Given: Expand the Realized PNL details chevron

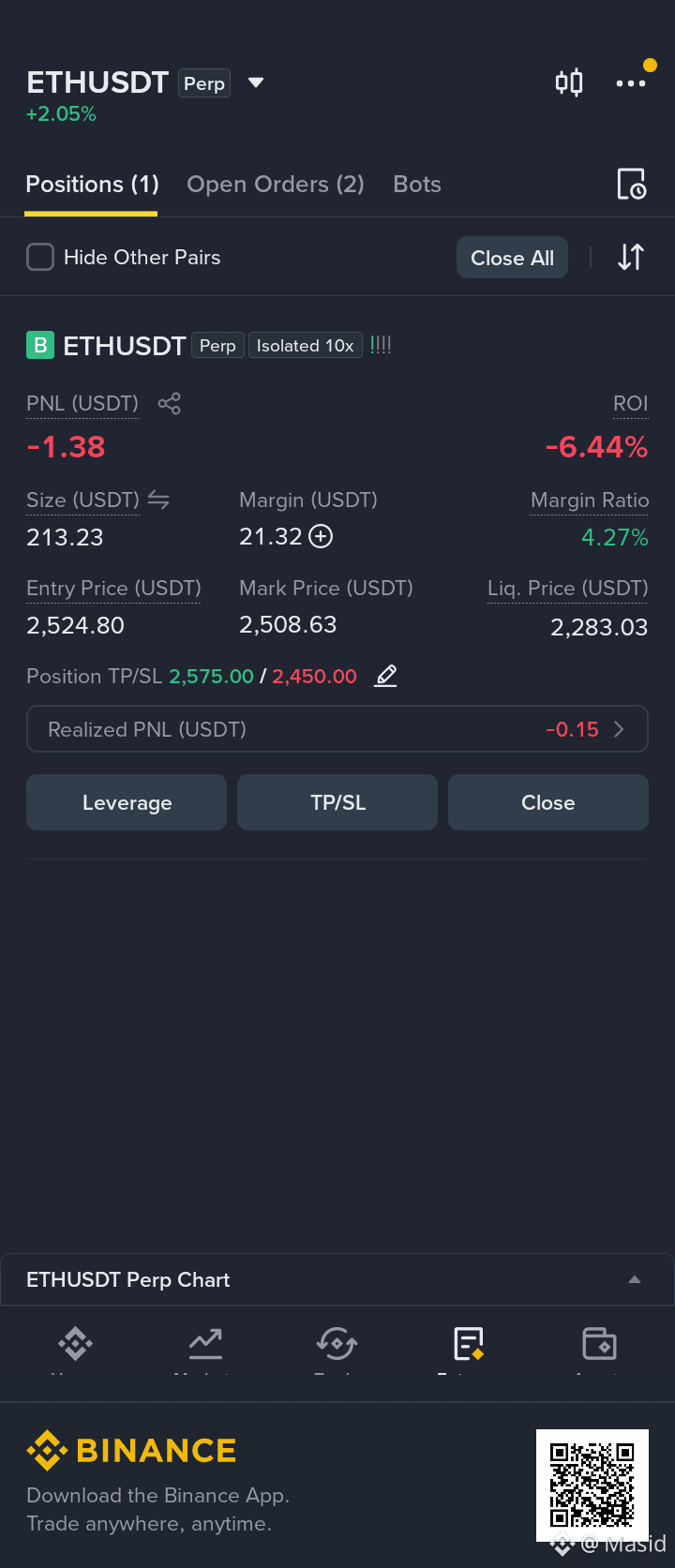Looking at the screenshot, I should 619,729.
